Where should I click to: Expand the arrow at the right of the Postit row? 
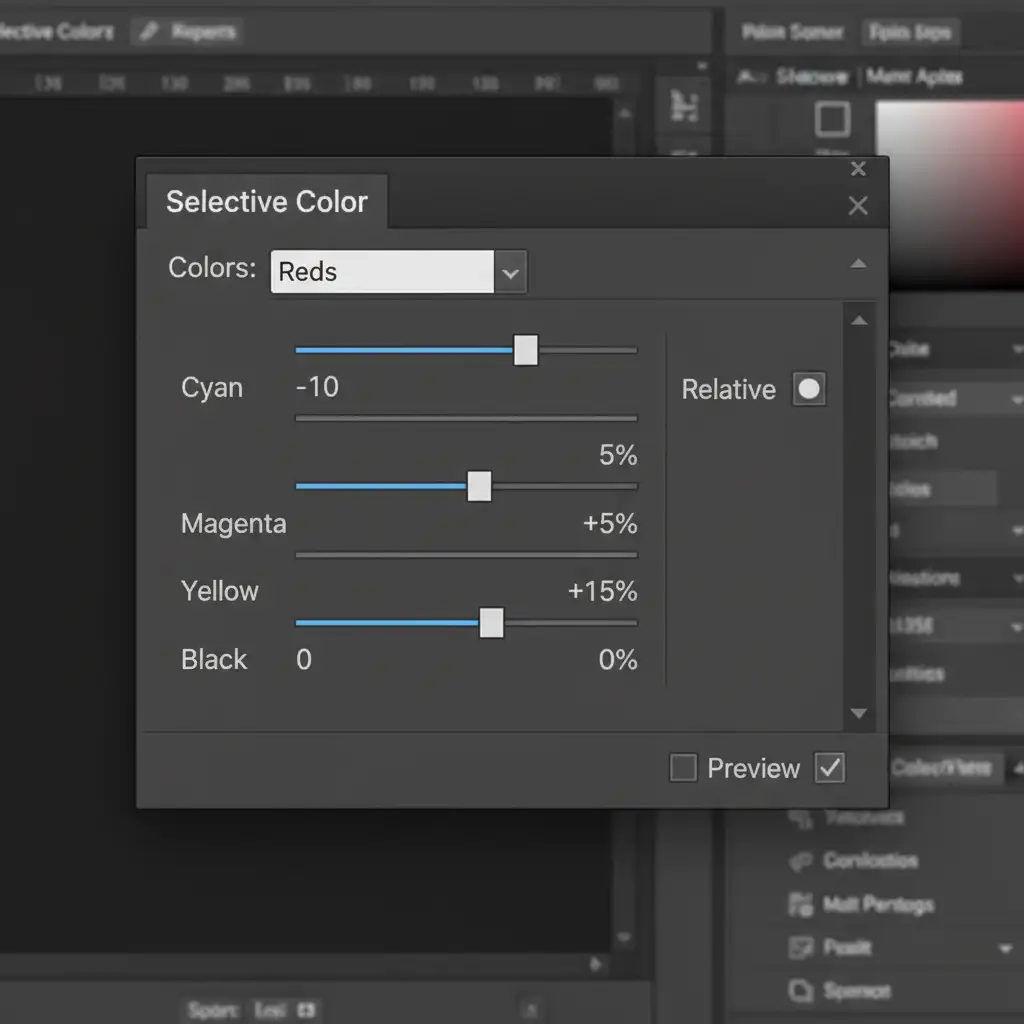pyautogui.click(x=1005, y=948)
